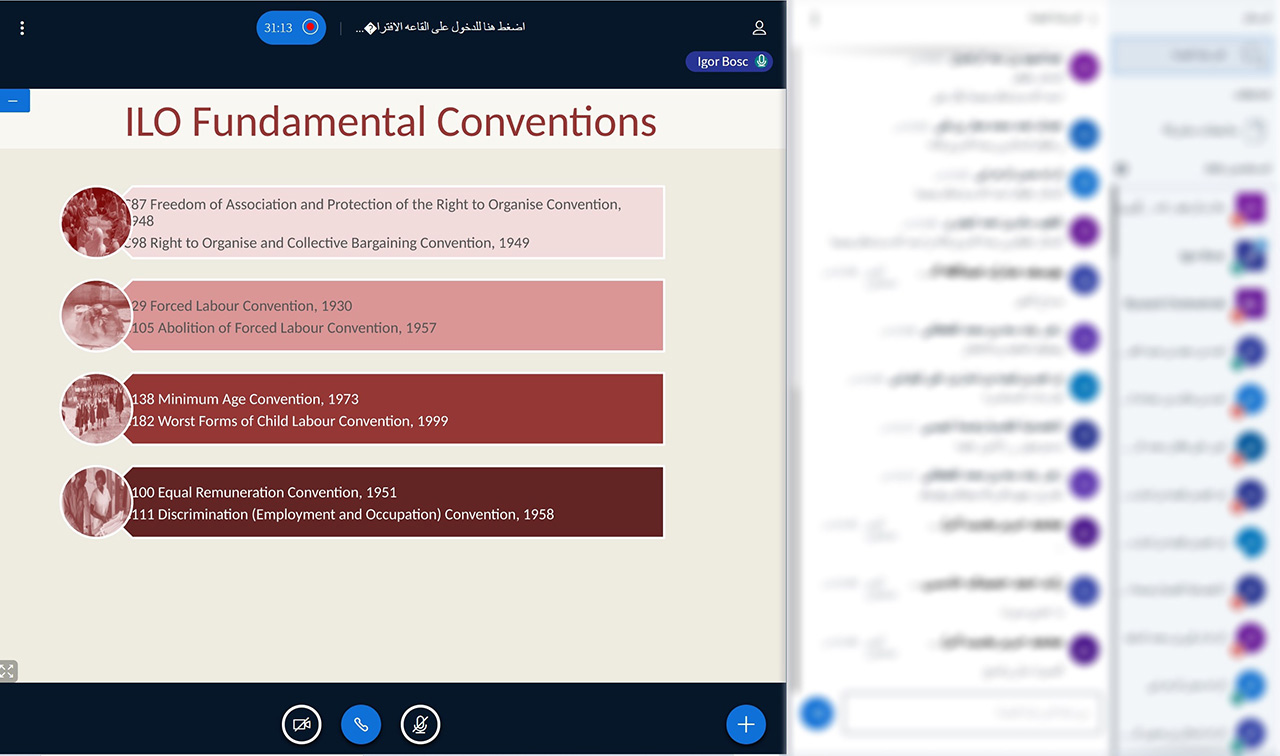
Task: Toggle the user list icon
Action: (x=759, y=28)
